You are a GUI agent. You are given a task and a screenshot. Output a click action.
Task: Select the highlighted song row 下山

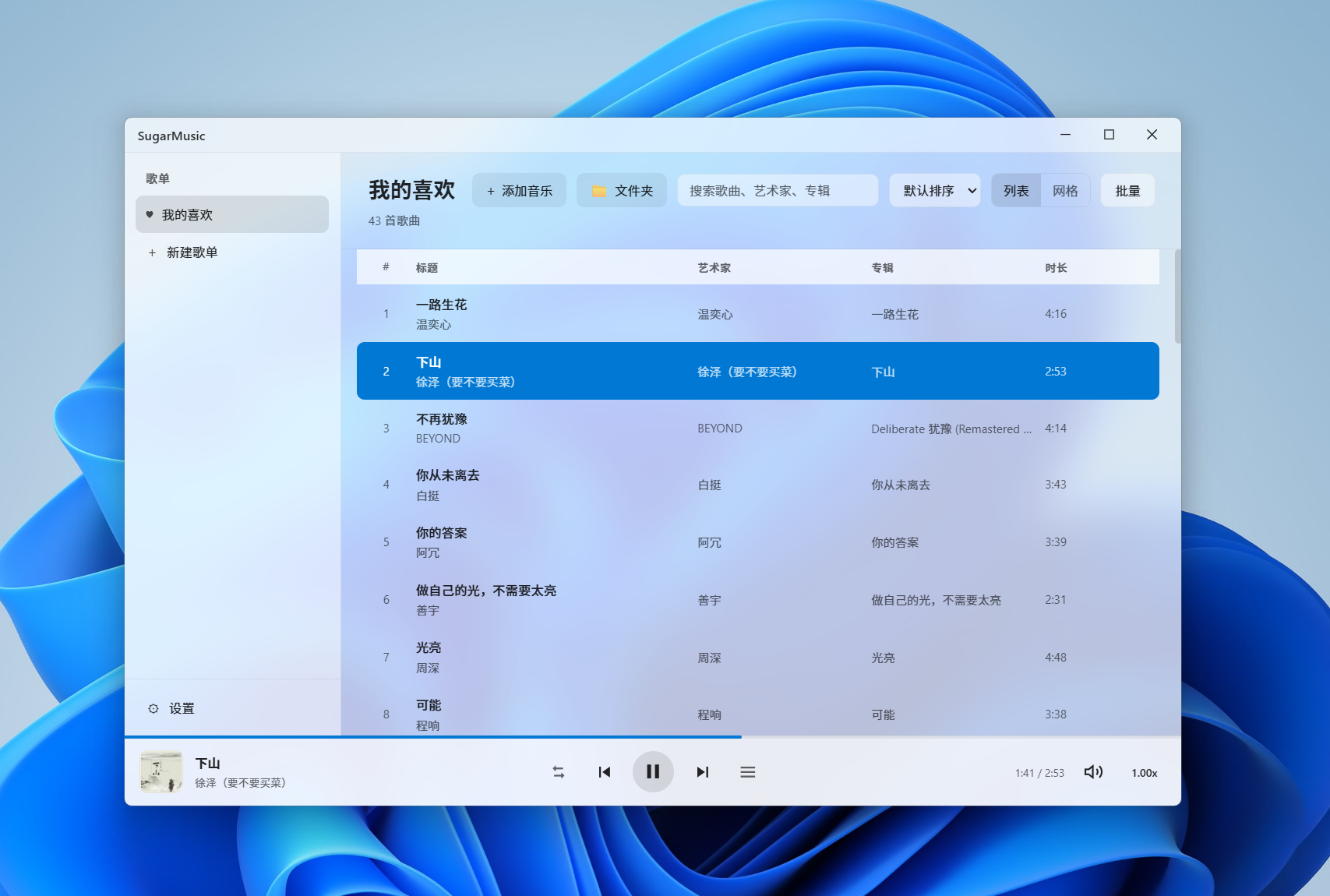[x=758, y=371]
